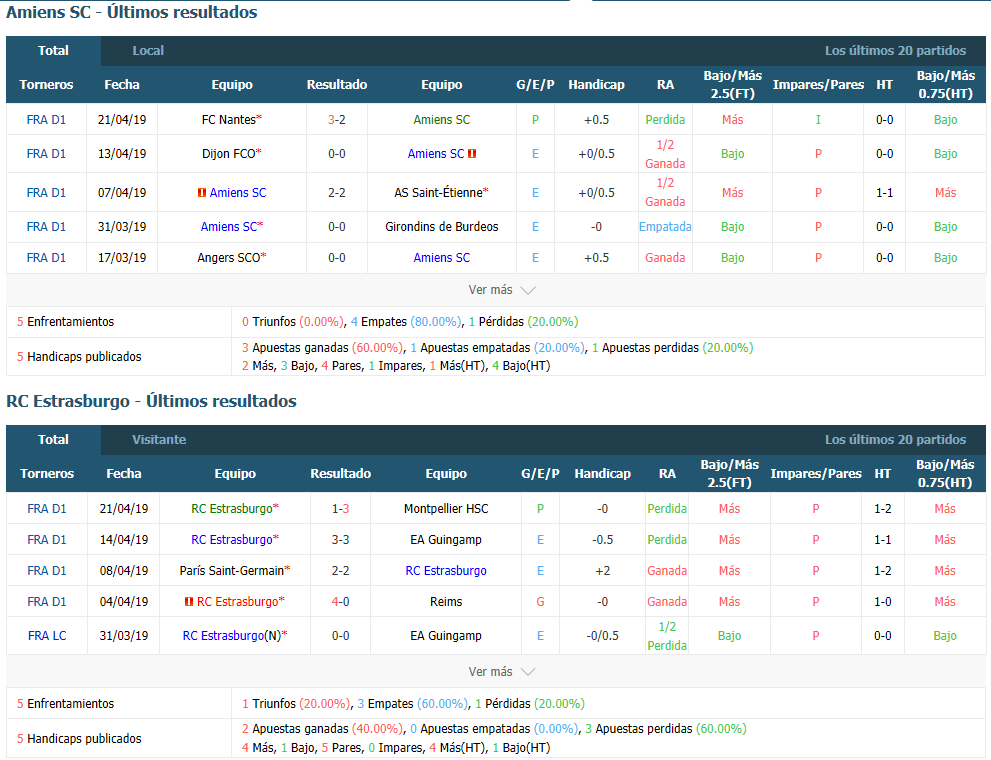
Task: Click FRA D1 league link dated 21/04/19 in Amiens table
Action: (46, 119)
